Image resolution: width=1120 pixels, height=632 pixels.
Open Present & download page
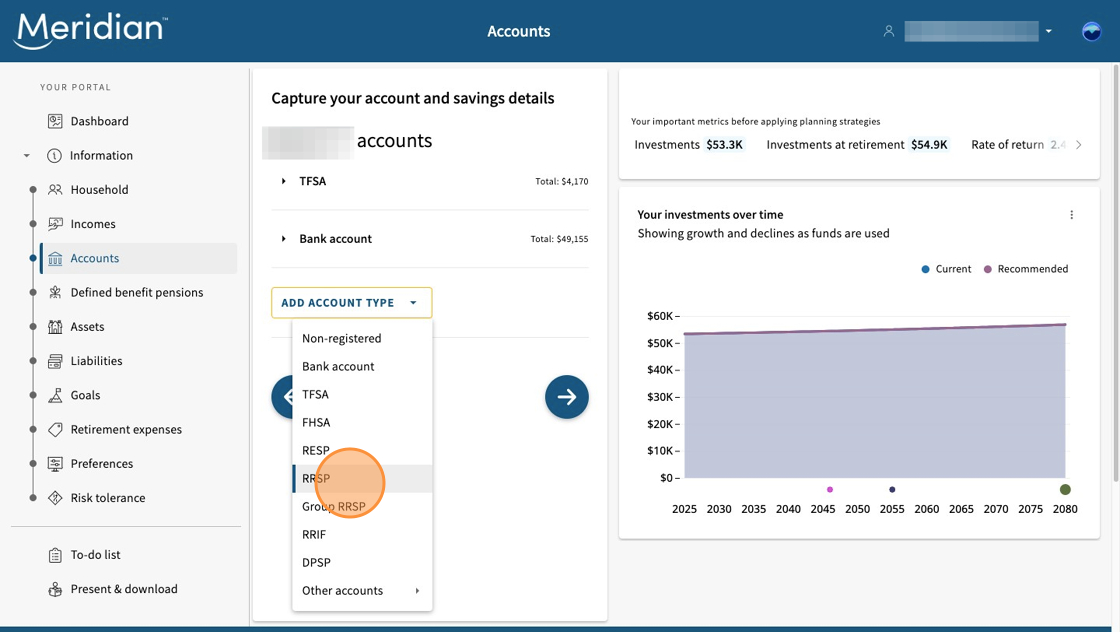pos(124,589)
